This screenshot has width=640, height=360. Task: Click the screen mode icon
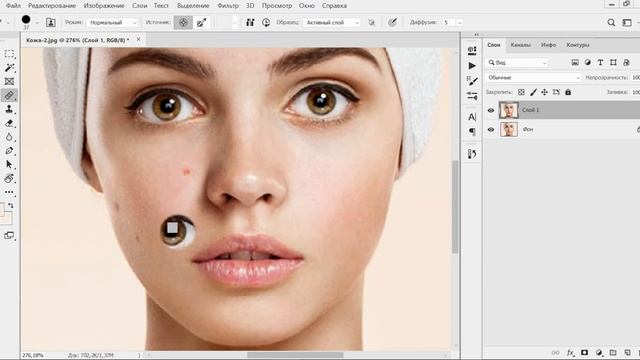pos(9,236)
